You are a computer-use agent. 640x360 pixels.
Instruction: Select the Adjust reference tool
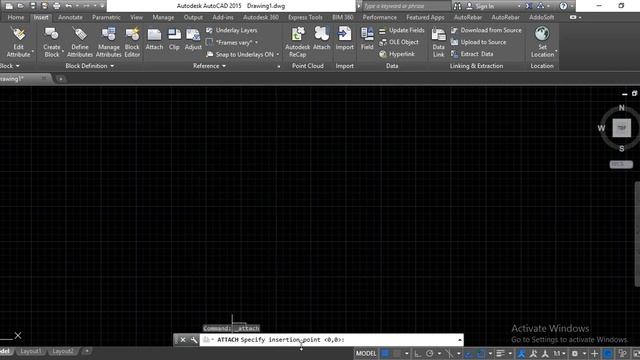pos(193,39)
